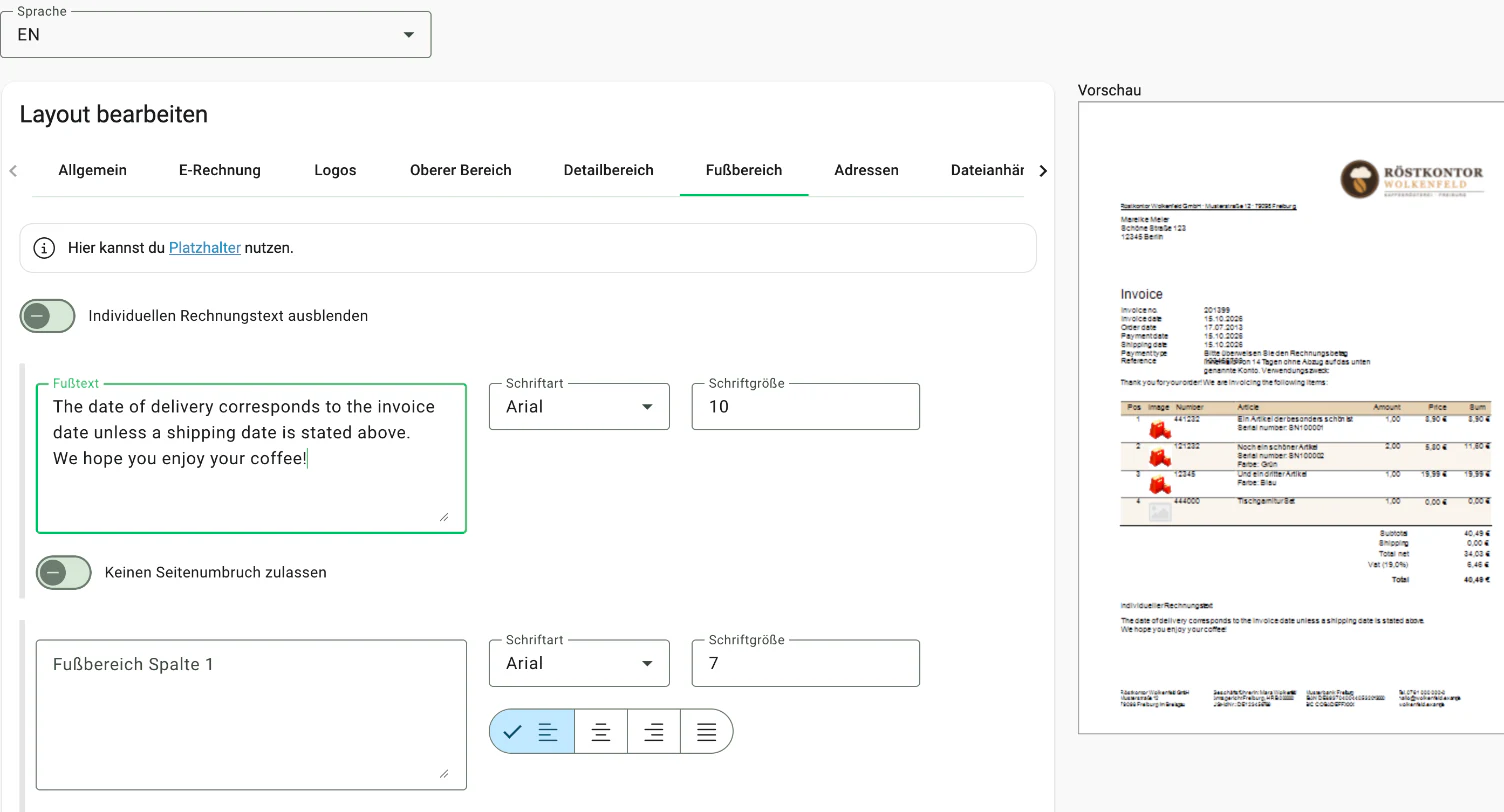Click the 'Vorschau' label
This screenshot has height=812, width=1504.
(x=1109, y=90)
